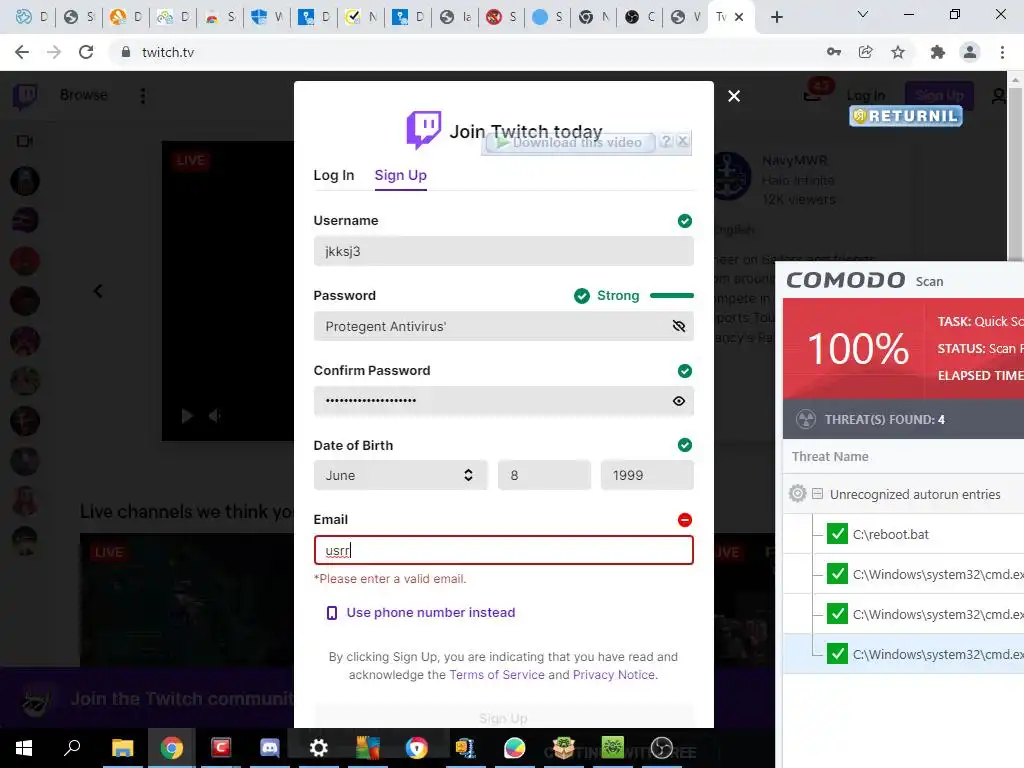Open Windows Start menu
The image size is (1024, 768).
tap(24, 748)
